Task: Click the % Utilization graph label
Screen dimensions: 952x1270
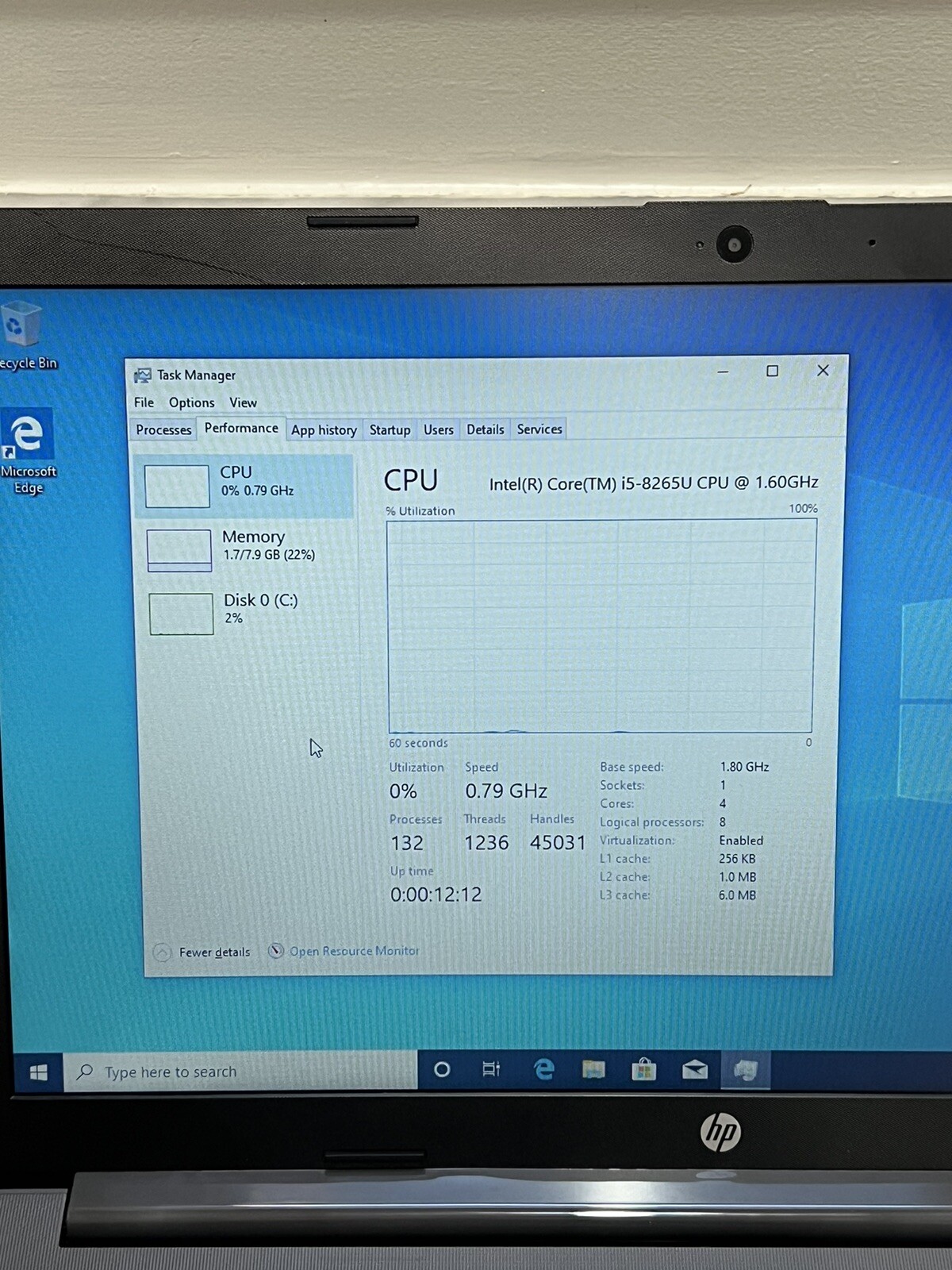Action: 420,511
